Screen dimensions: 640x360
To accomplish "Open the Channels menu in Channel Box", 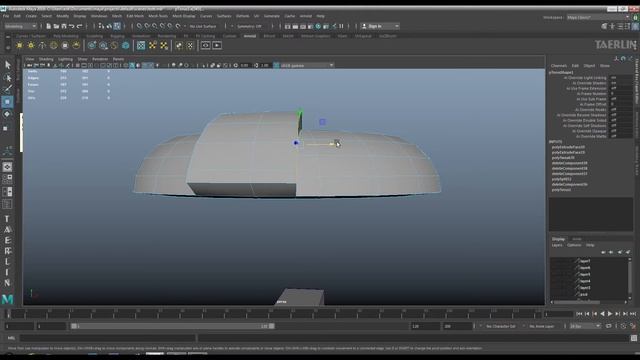I will point(559,66).
